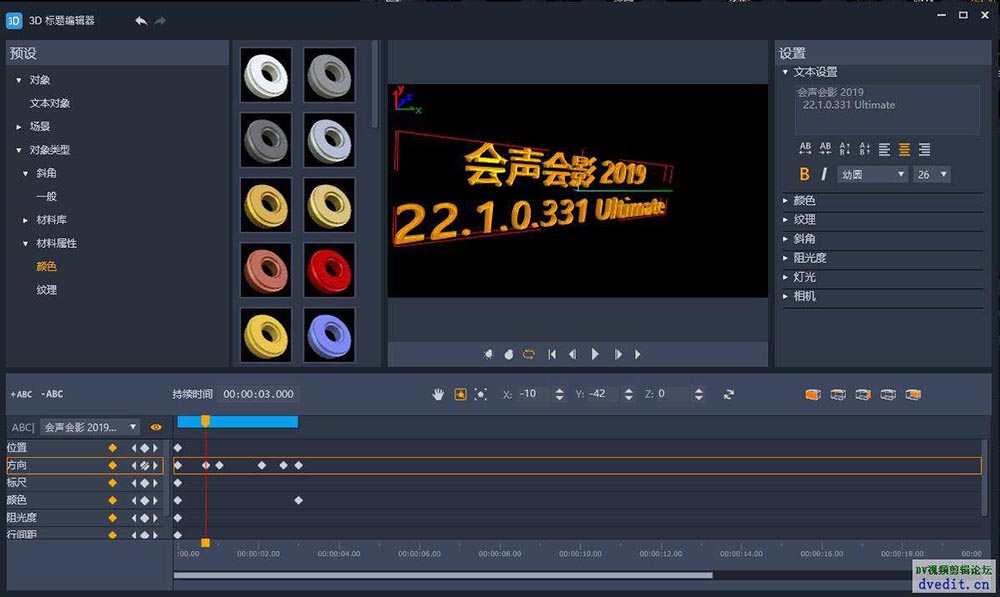
Task: Click the redo arrow in title bar
Action: click(160, 21)
